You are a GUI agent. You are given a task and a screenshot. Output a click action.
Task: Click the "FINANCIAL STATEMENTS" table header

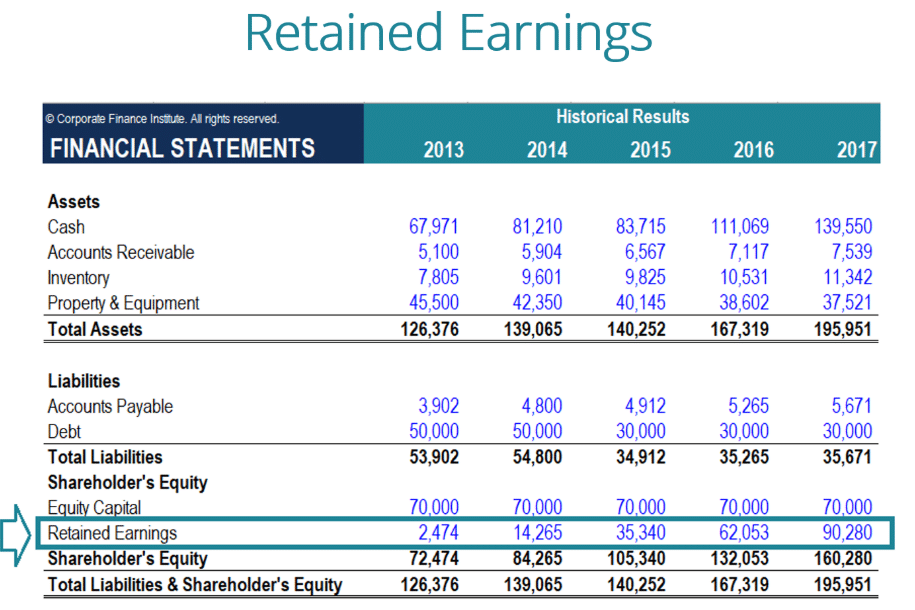[182, 148]
